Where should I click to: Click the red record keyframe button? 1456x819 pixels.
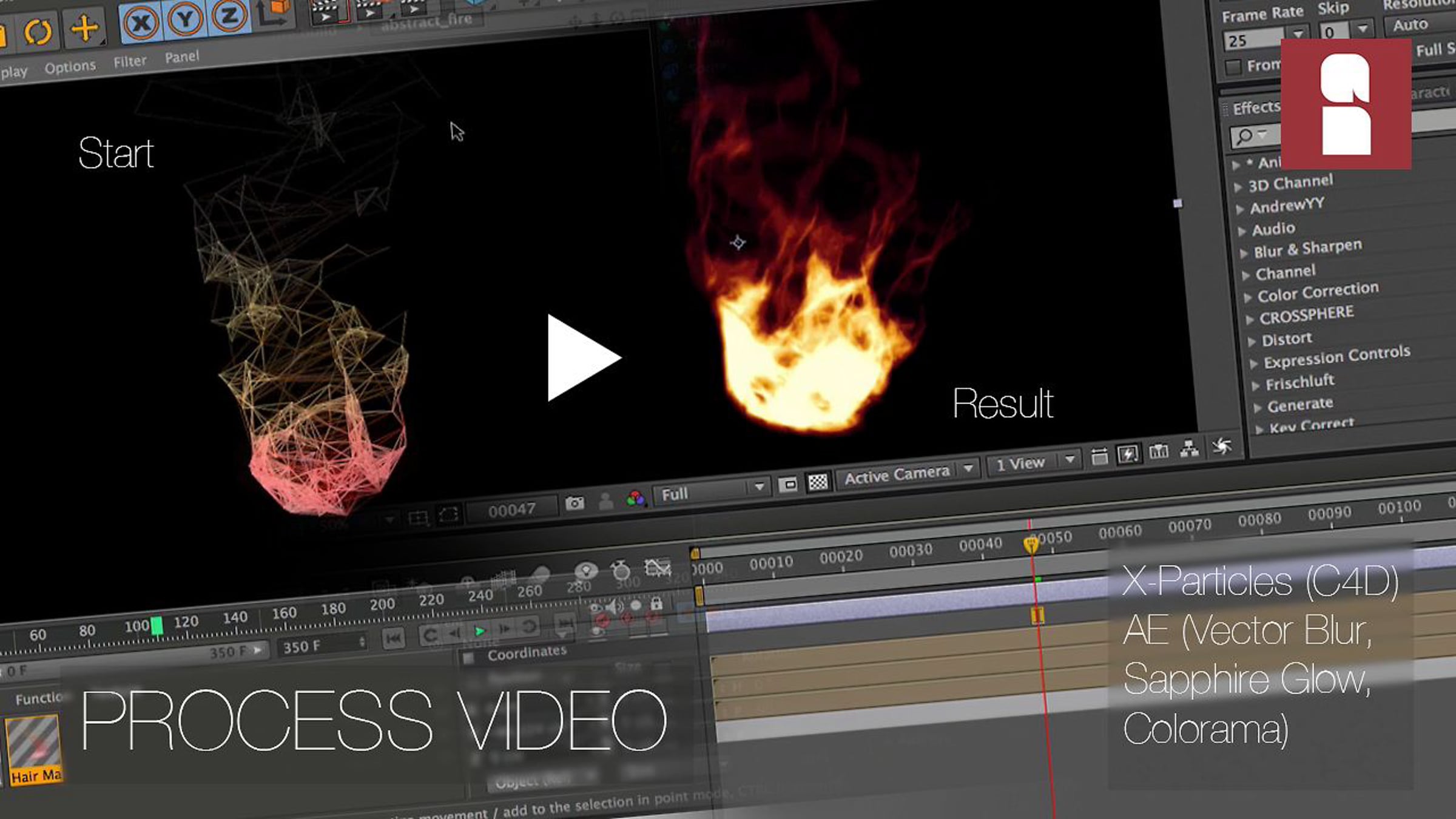tap(602, 619)
